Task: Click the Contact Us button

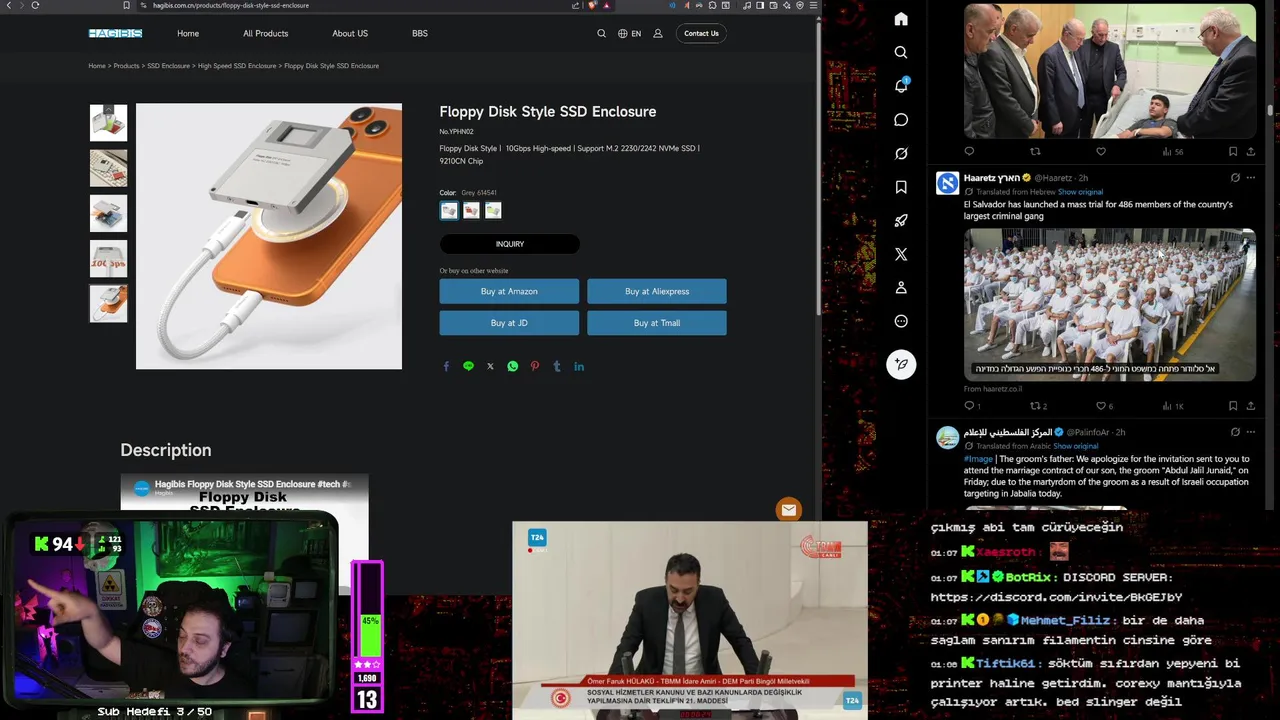Action: click(701, 33)
